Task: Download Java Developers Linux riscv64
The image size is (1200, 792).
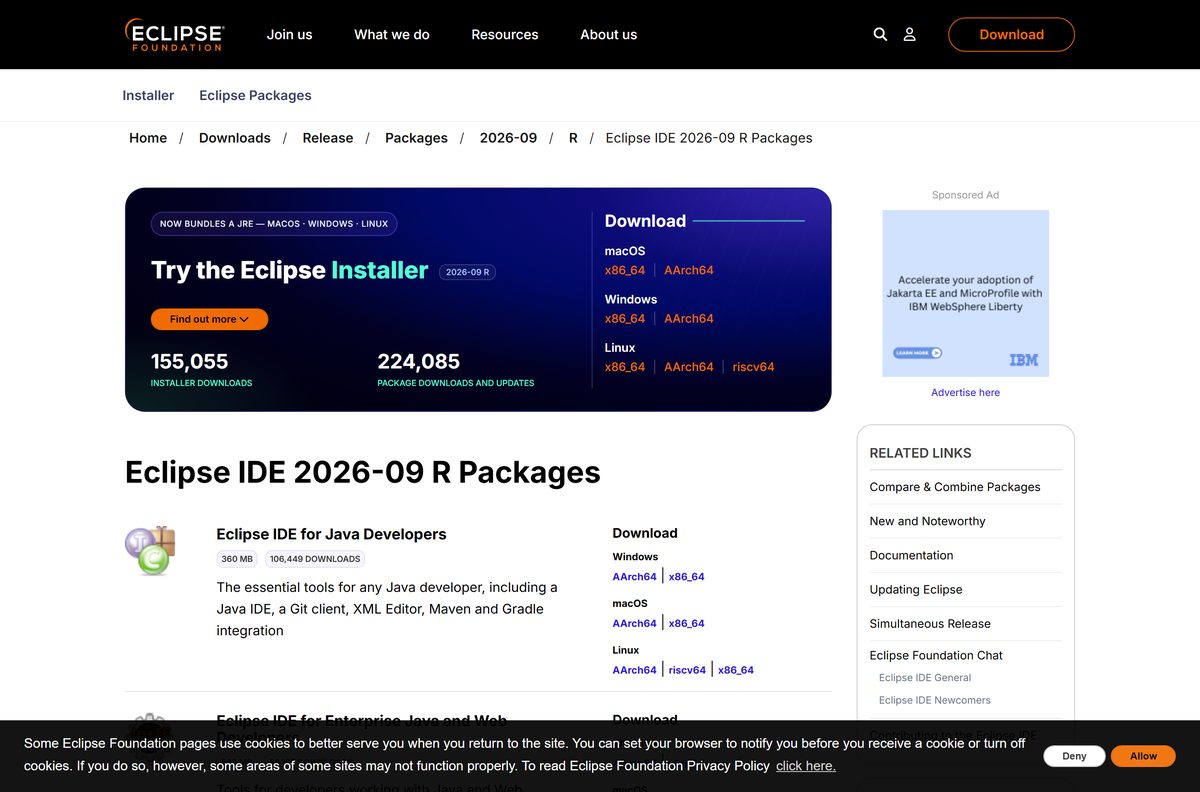Action: click(x=687, y=670)
